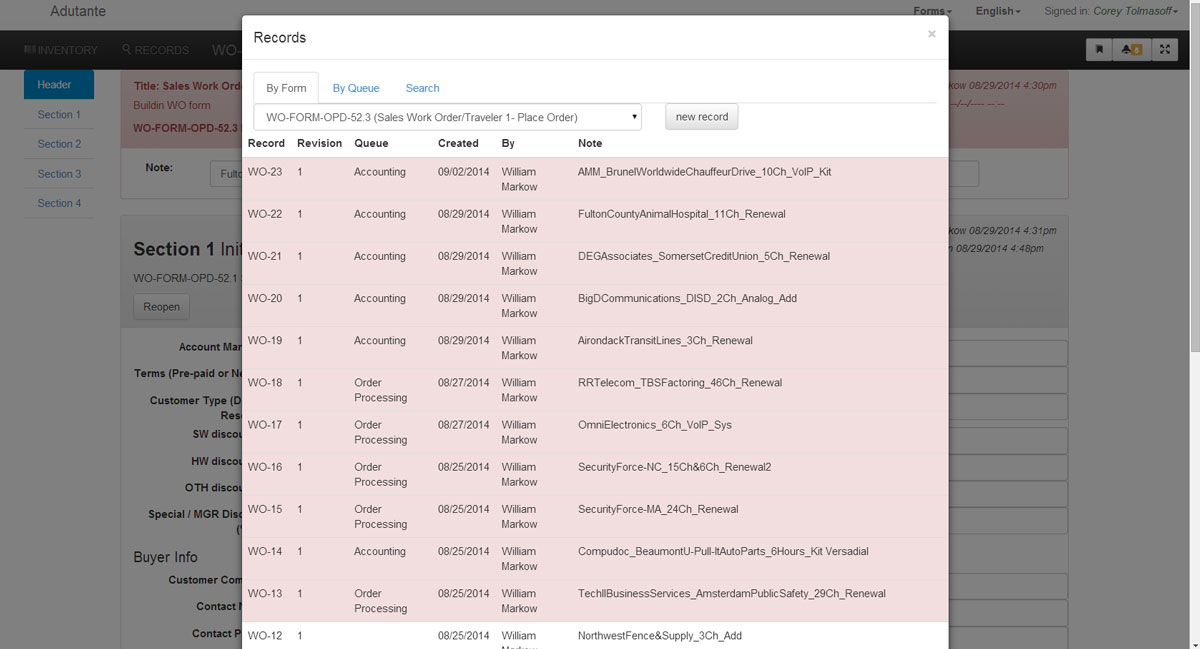This screenshot has width=1200, height=649.
Task: Expand the WO-FORM-OPD-52.3 form selector
Action: point(448,117)
